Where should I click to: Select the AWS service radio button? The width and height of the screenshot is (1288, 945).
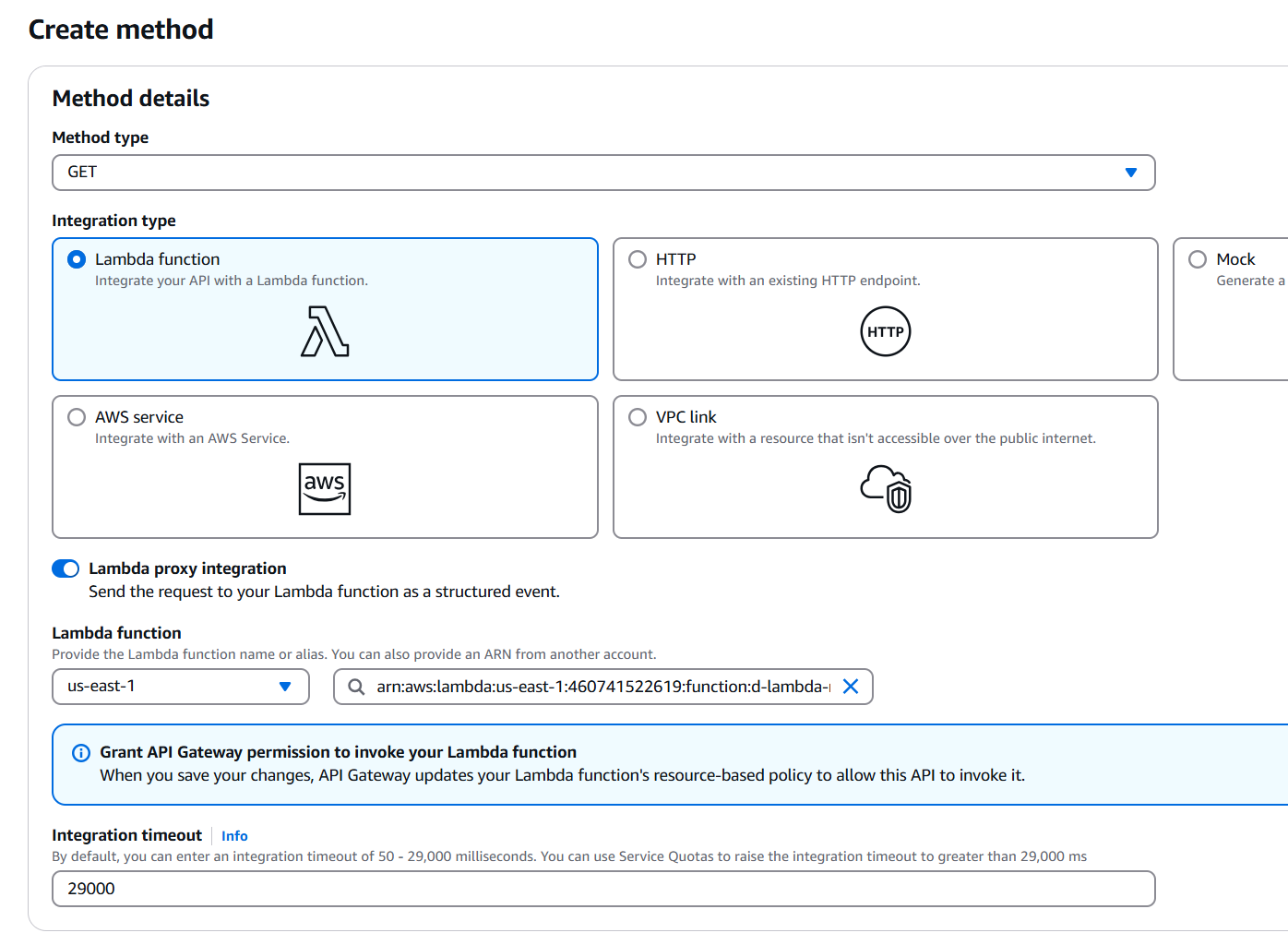[78, 418]
